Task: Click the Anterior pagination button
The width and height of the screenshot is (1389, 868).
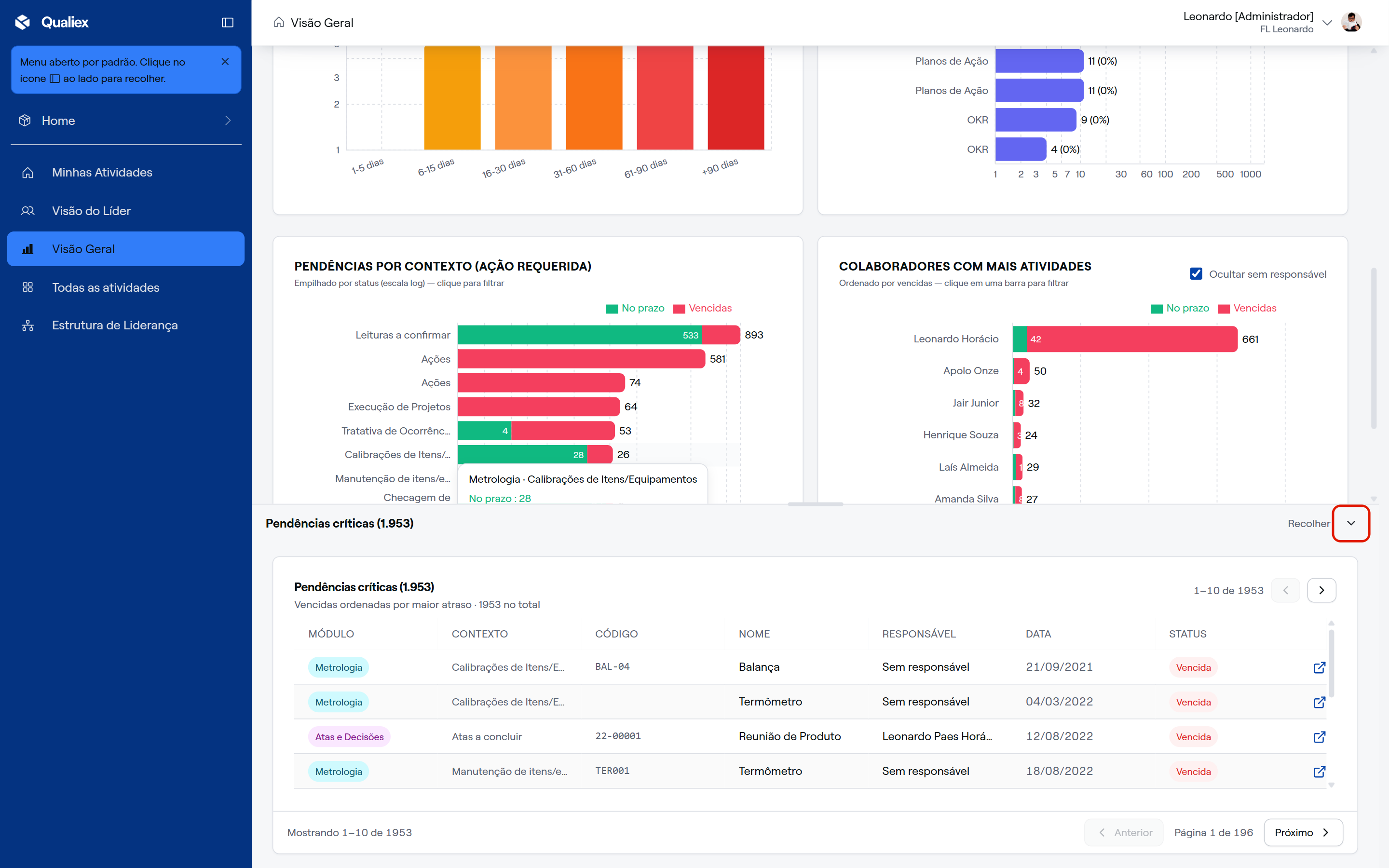Action: tap(1124, 832)
